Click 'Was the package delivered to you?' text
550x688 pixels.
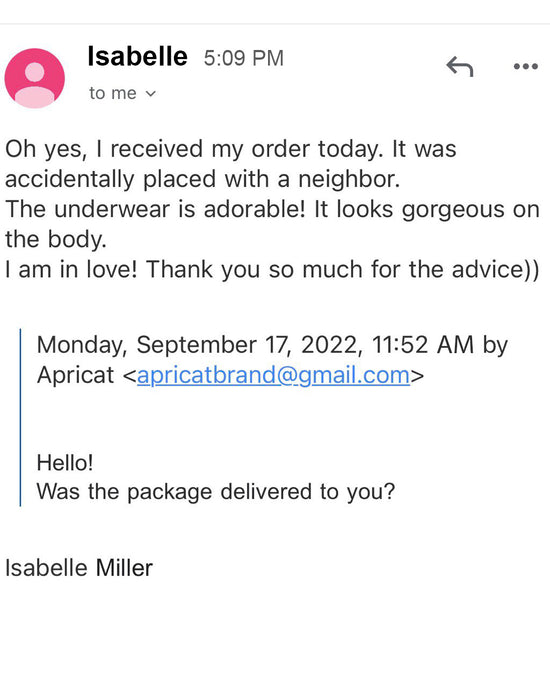[x=216, y=492]
